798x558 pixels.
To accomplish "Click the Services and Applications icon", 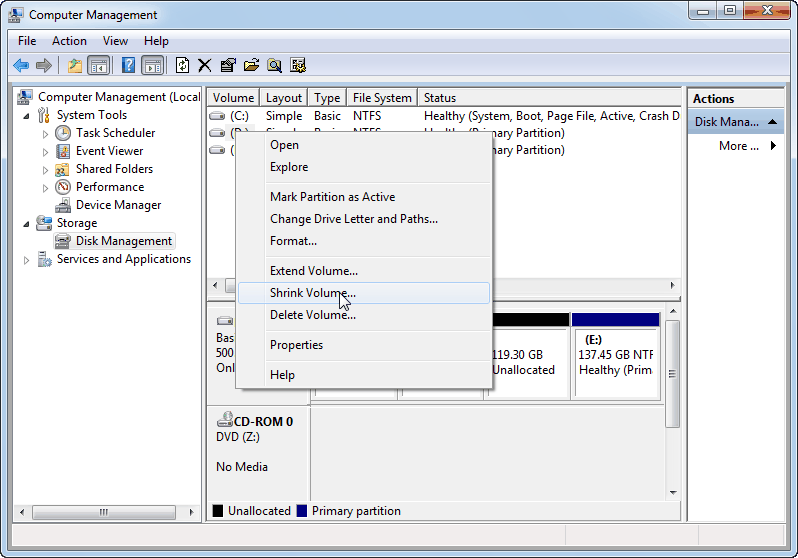I will click(x=45, y=259).
